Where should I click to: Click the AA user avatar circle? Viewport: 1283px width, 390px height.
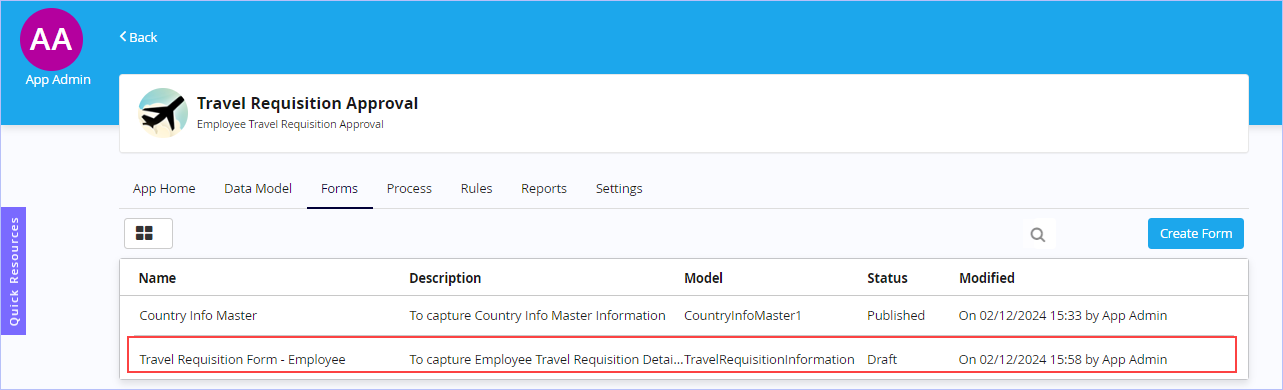click(51, 39)
